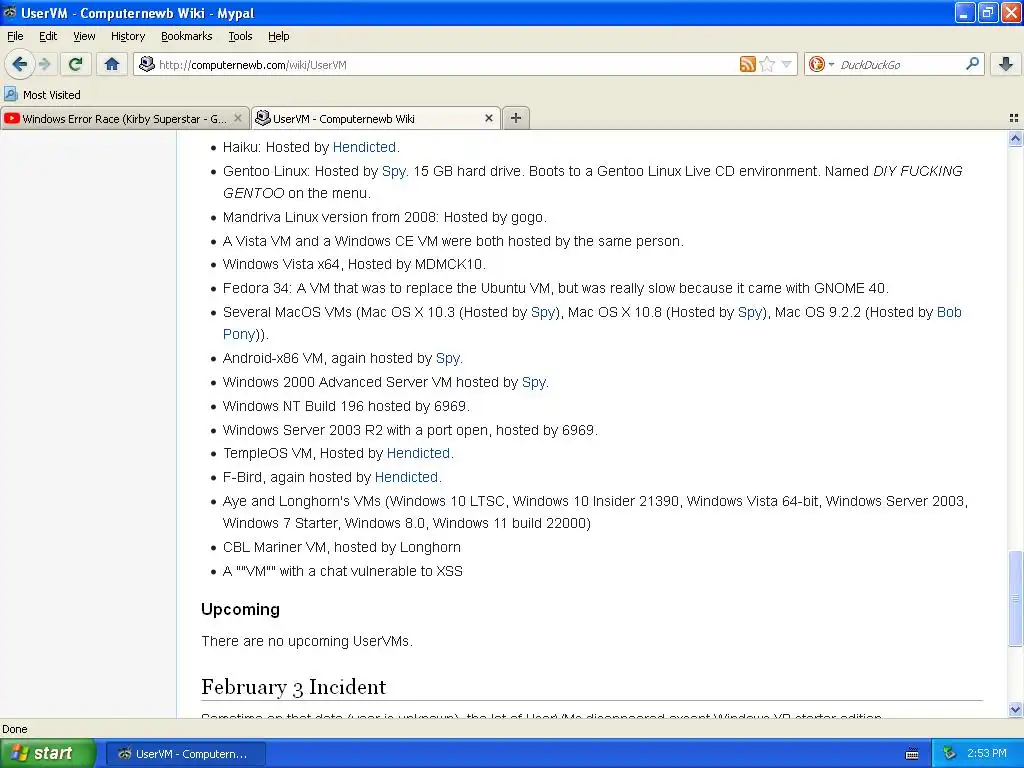Open the Most Visited bookmarks folder
1024x768 pixels.
pos(43,95)
